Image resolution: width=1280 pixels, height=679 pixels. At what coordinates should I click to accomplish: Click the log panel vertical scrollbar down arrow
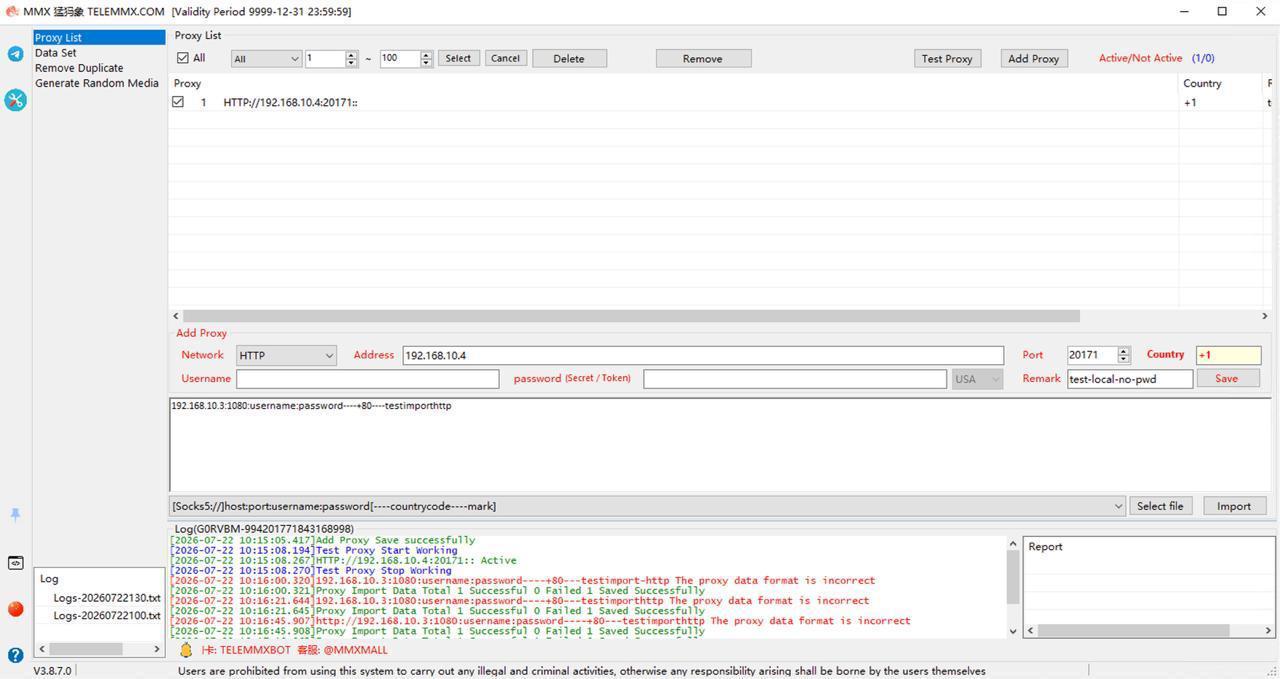coord(1013,631)
